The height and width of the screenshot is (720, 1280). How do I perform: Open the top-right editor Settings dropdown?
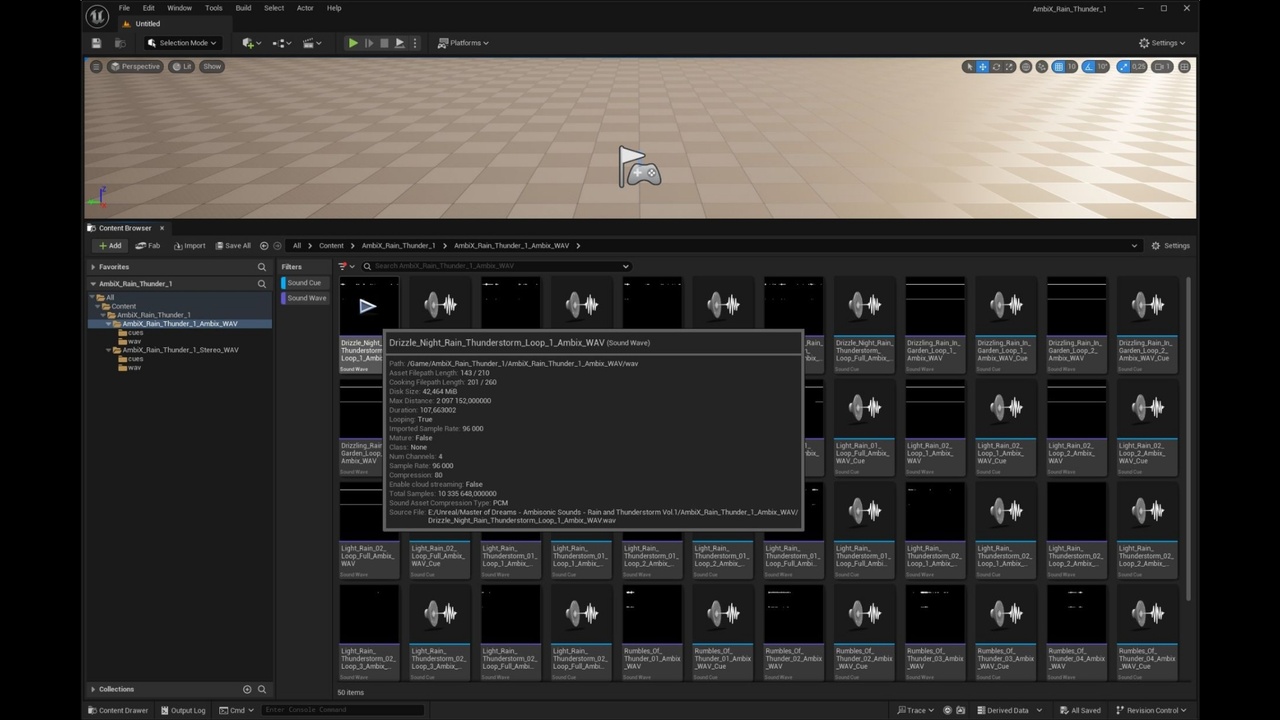[x=1162, y=43]
